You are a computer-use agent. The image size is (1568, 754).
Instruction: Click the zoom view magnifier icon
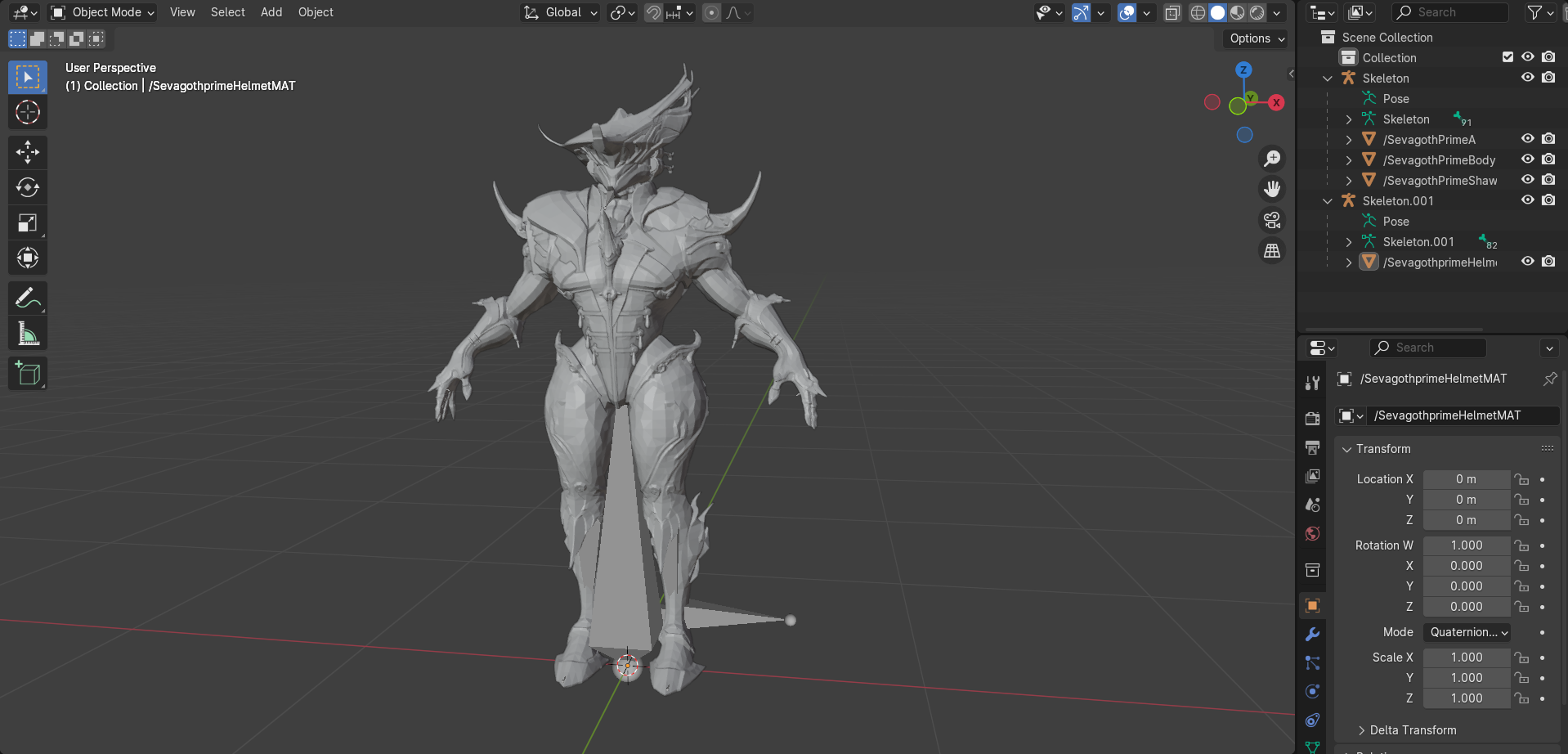[1272, 159]
